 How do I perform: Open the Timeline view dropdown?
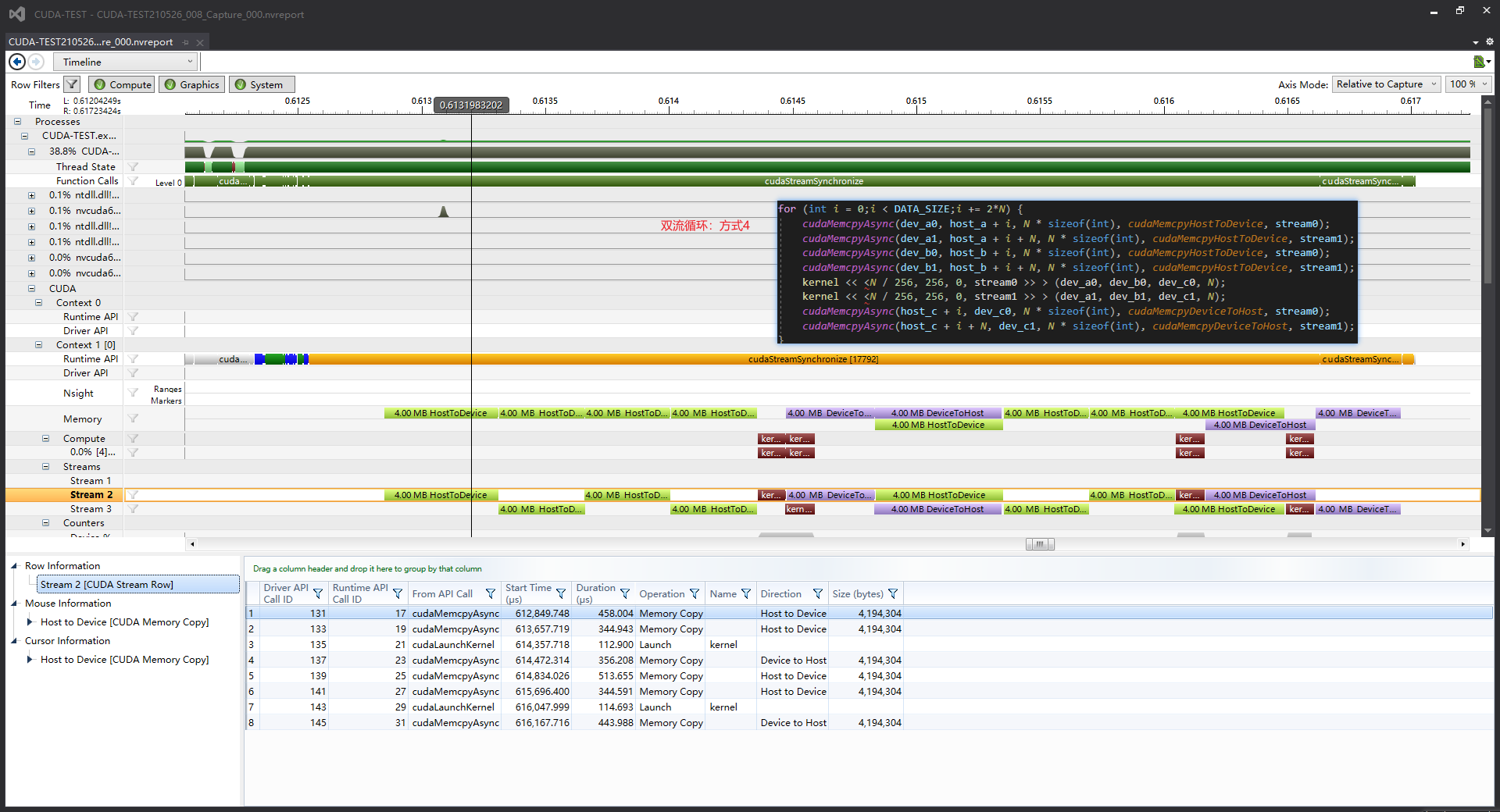(126, 62)
